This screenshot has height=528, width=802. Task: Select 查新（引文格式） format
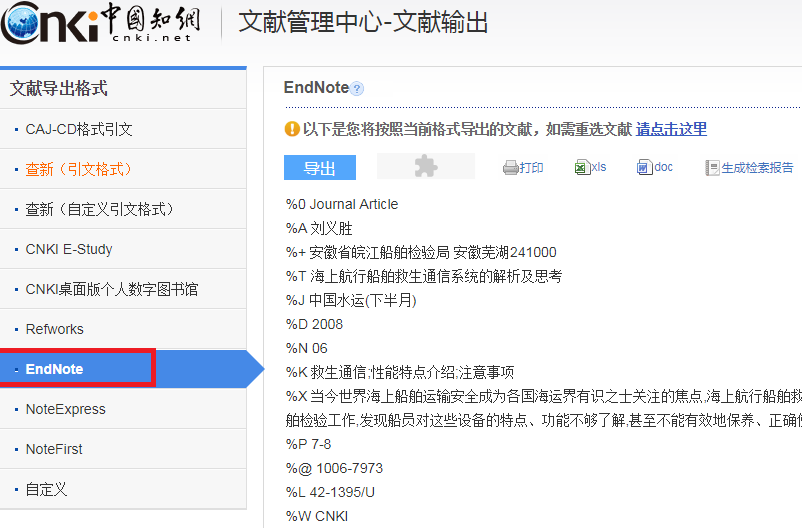[x=123, y=169]
